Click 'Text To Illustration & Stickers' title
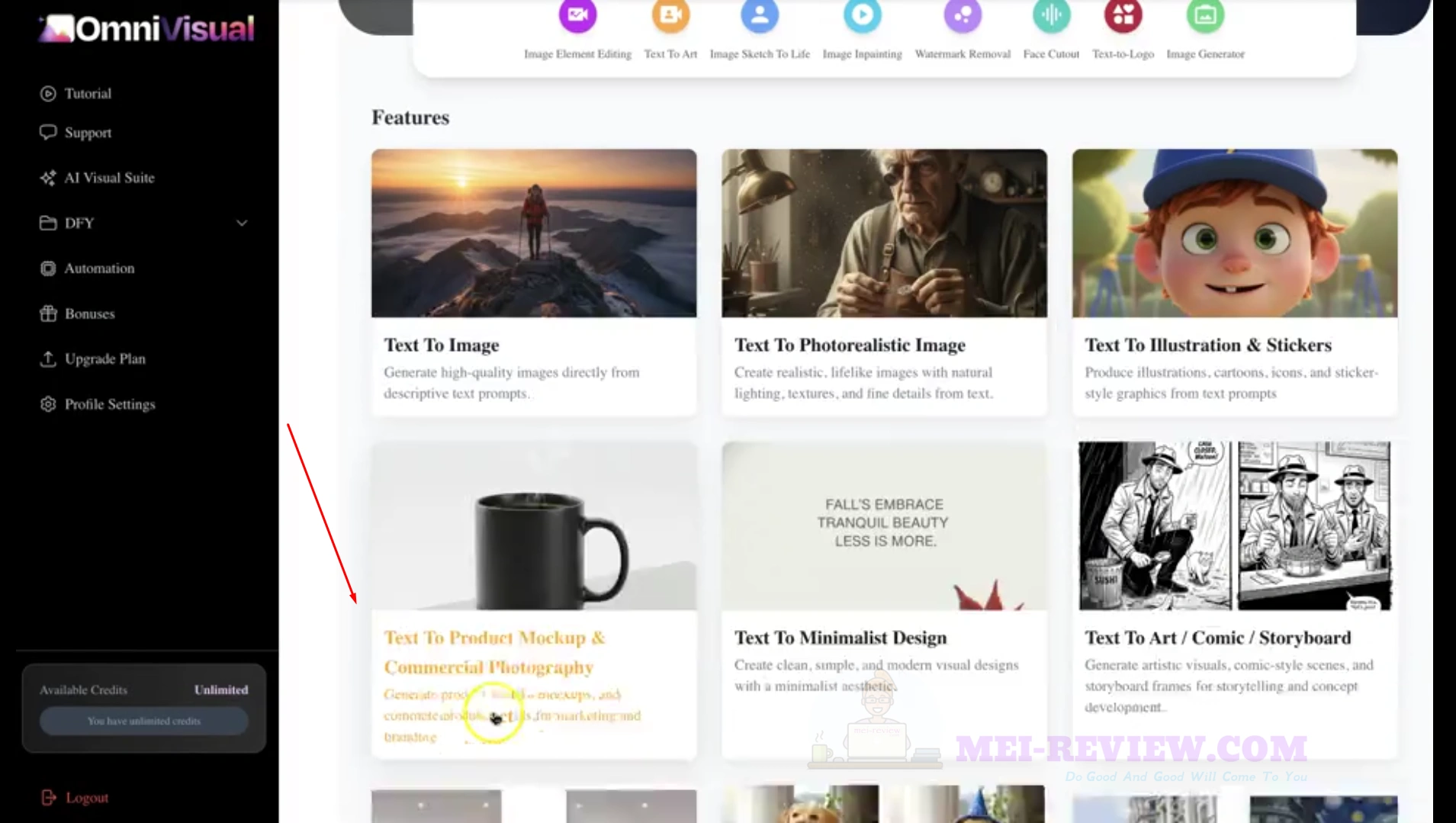 [x=1208, y=345]
